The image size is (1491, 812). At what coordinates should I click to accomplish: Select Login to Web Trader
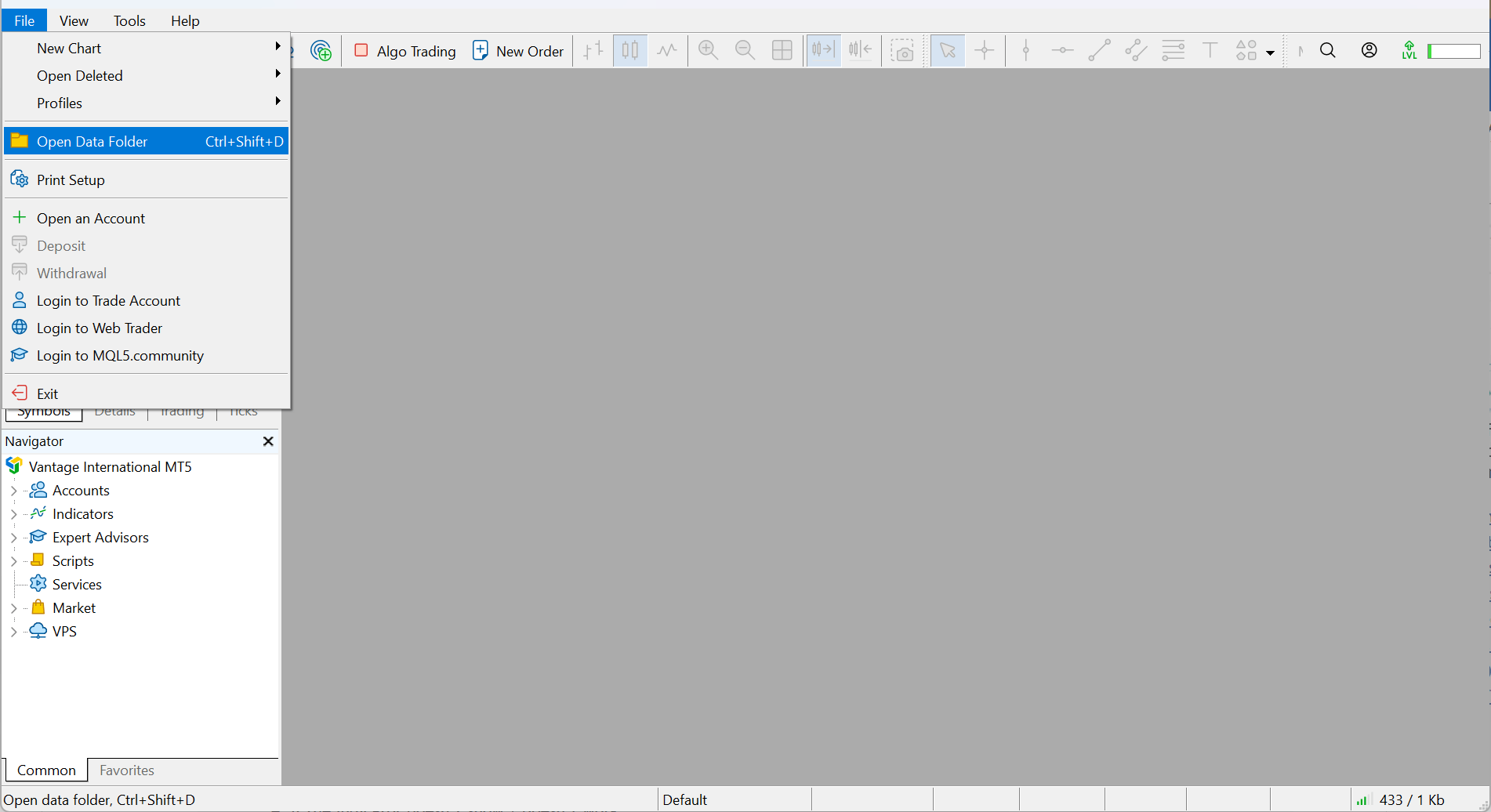tap(147, 328)
